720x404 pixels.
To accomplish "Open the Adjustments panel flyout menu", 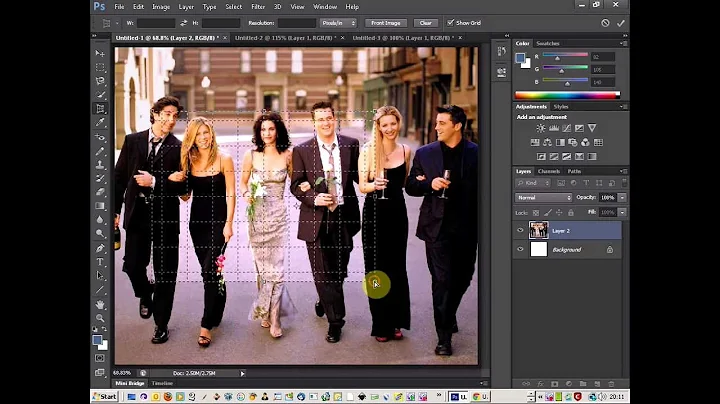I will pos(624,107).
